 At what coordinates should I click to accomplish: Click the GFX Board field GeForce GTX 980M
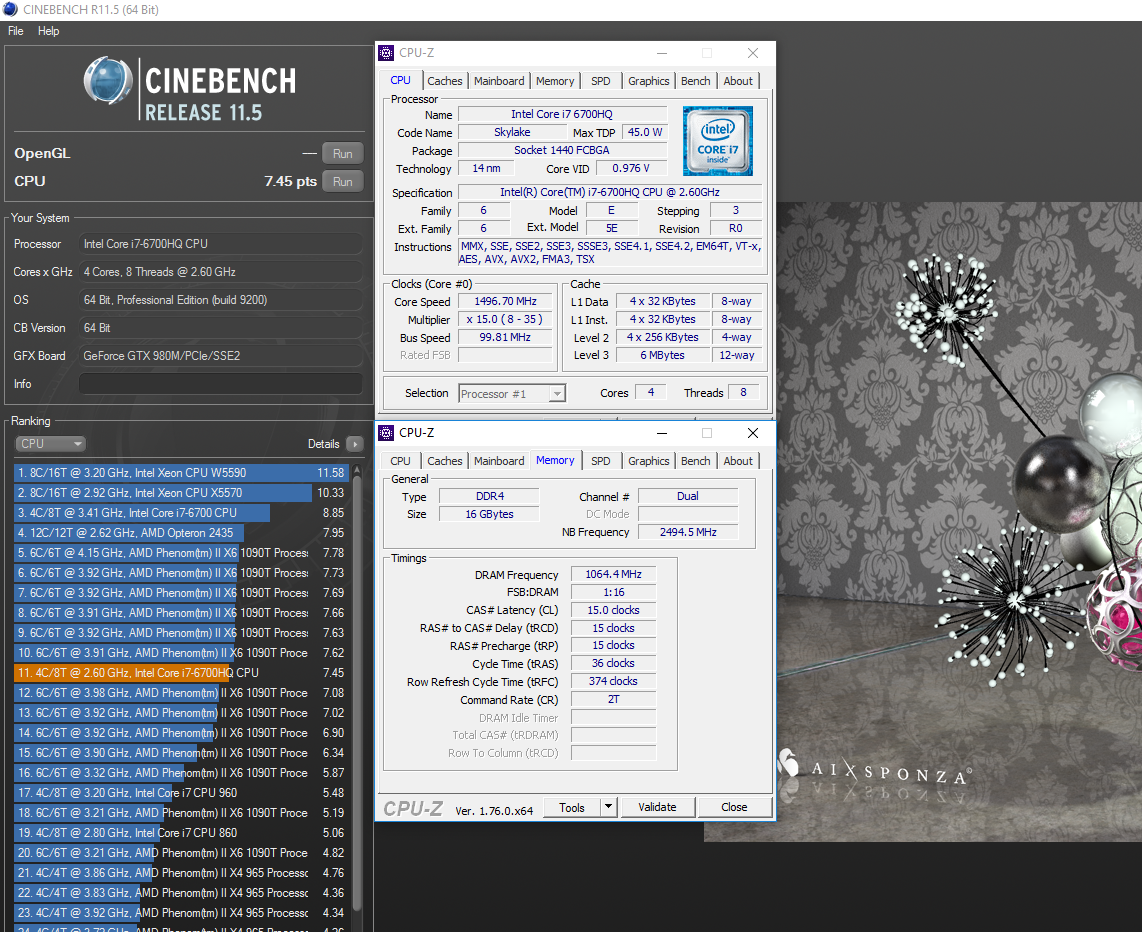pyautogui.click(x=221, y=356)
